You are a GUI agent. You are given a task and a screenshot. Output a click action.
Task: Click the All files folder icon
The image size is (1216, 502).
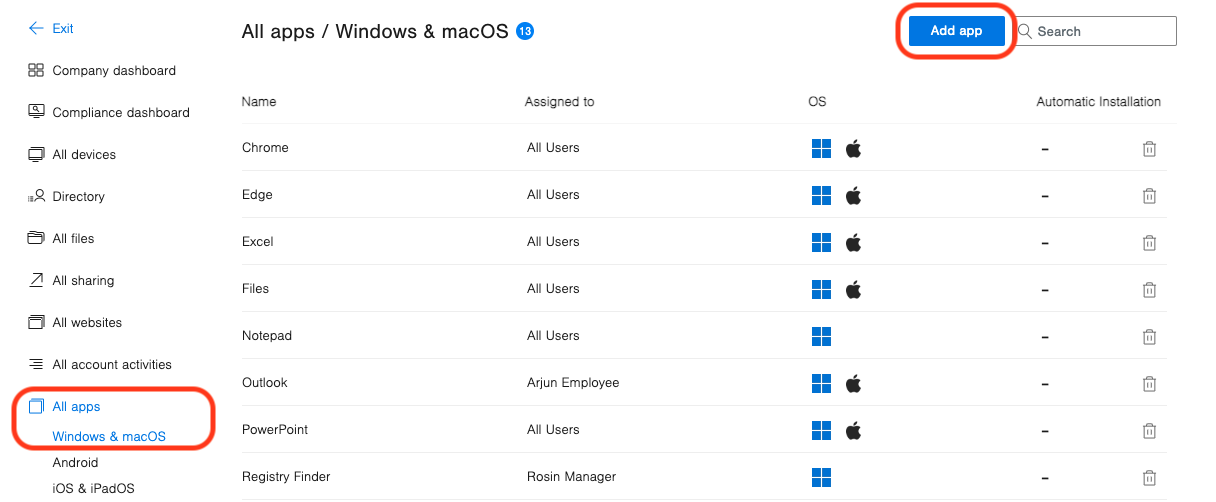(36, 239)
